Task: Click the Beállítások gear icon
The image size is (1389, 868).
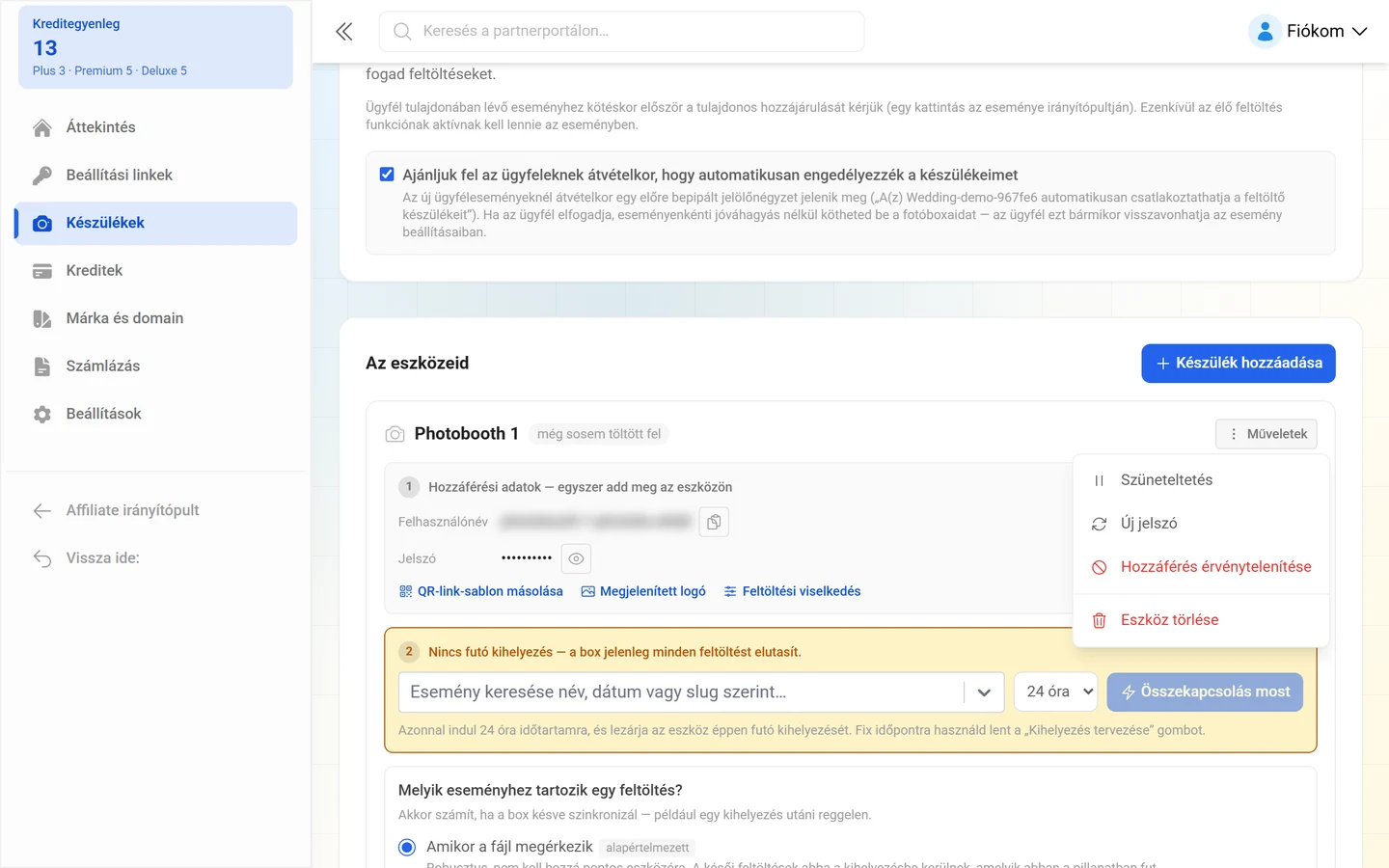Action: (42, 414)
